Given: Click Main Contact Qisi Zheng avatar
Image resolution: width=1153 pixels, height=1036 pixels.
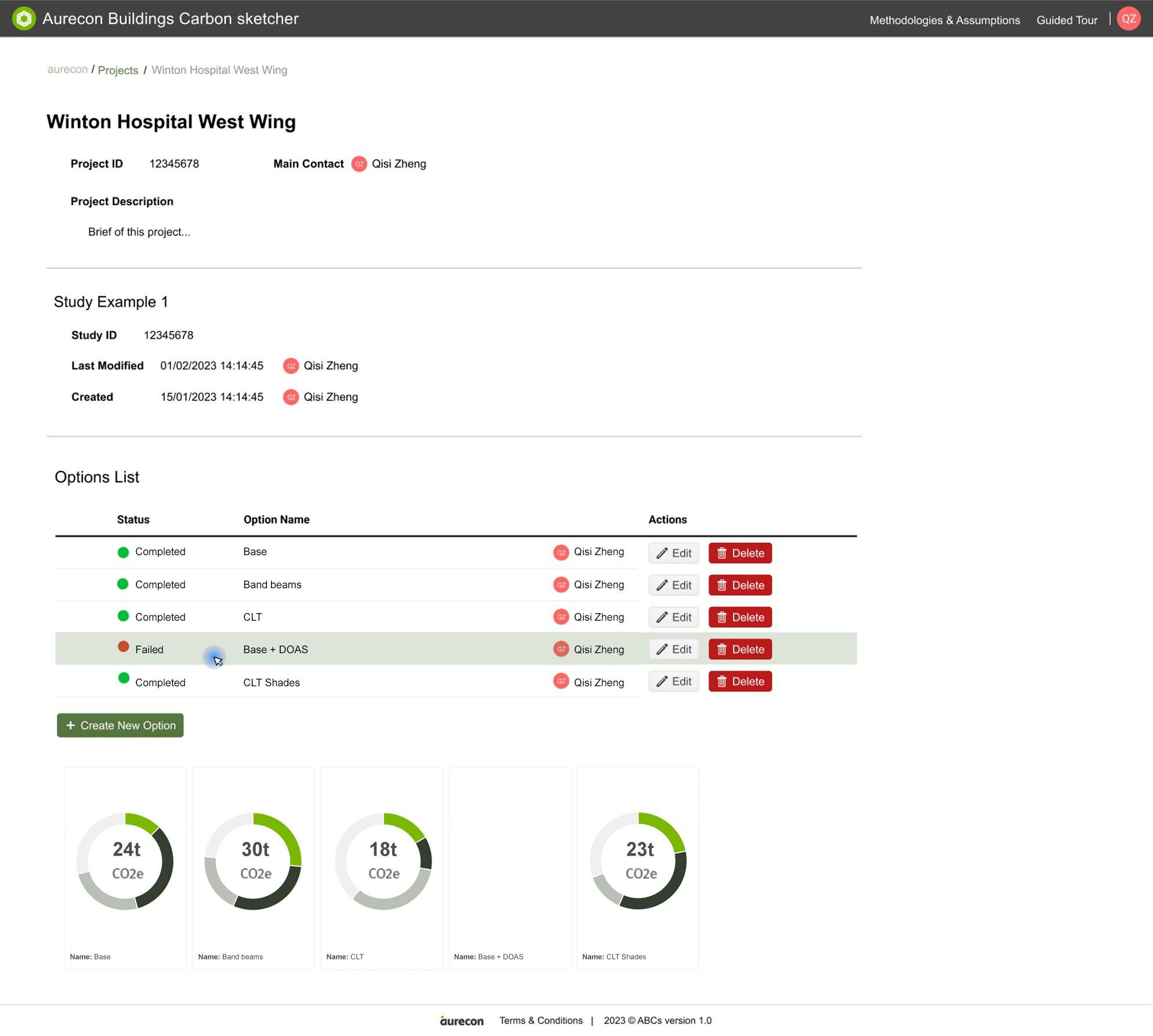Looking at the screenshot, I should (359, 164).
